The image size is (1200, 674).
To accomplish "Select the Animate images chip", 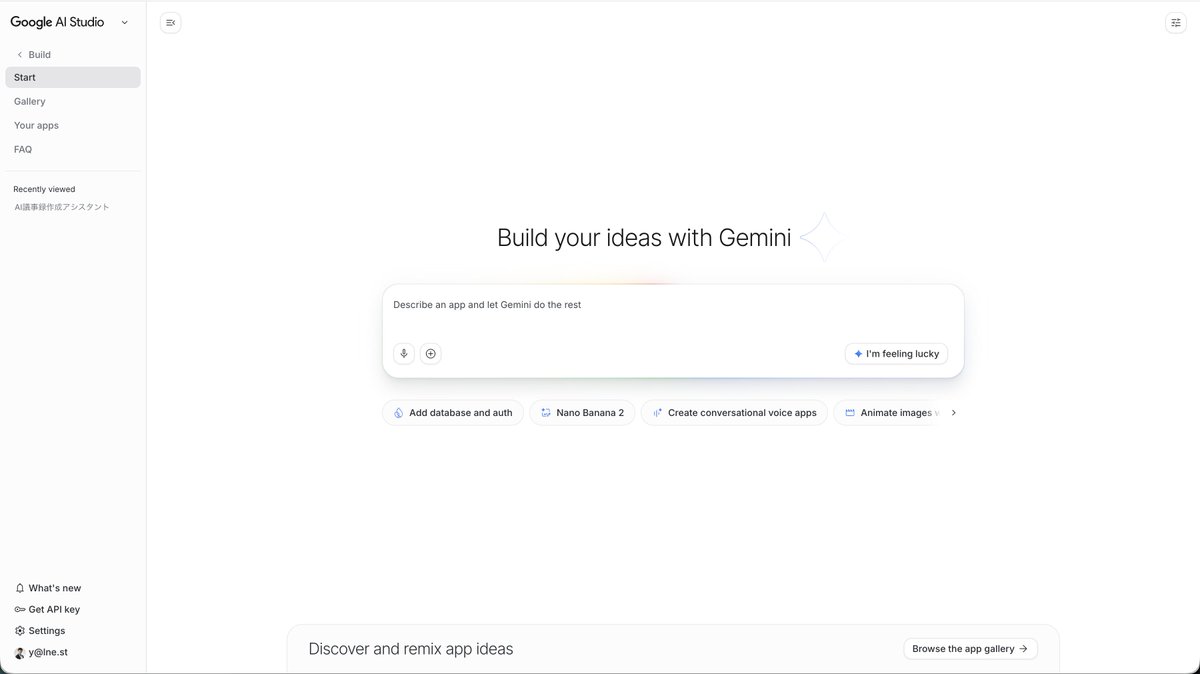I will coord(888,412).
